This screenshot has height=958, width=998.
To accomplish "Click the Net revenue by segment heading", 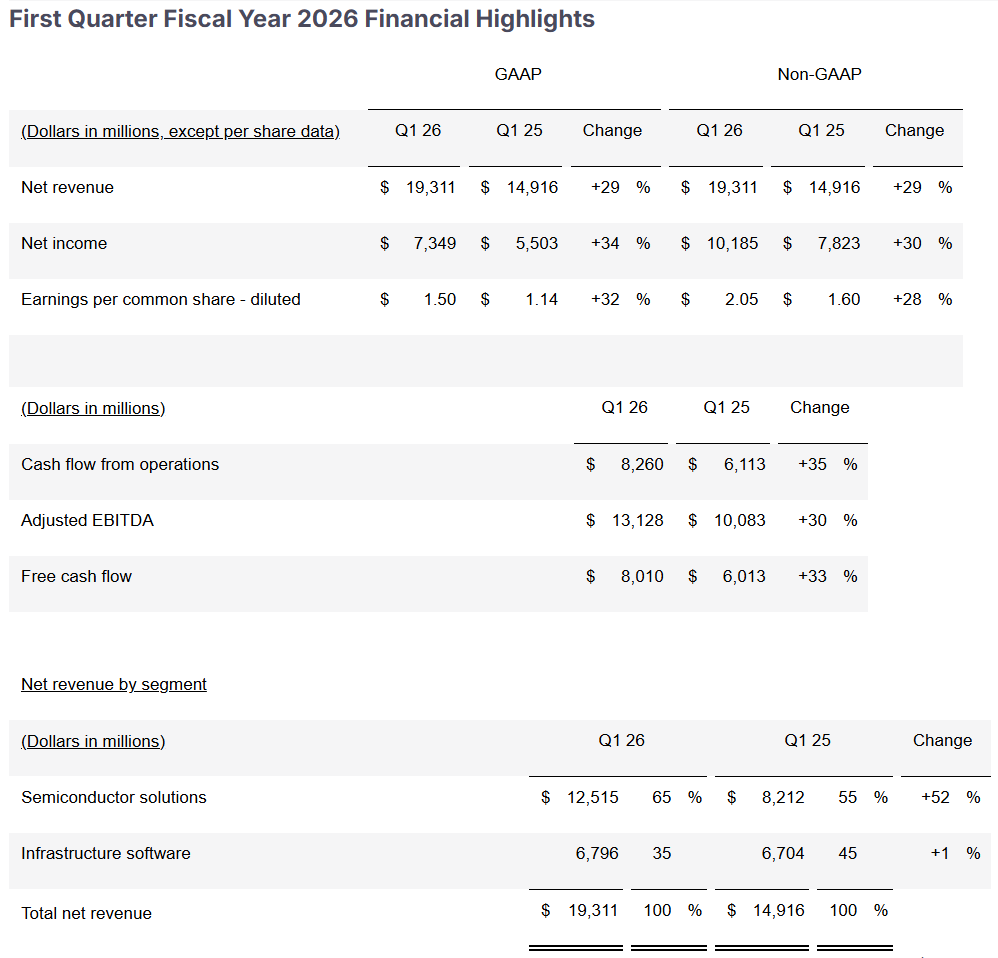I will click(114, 684).
